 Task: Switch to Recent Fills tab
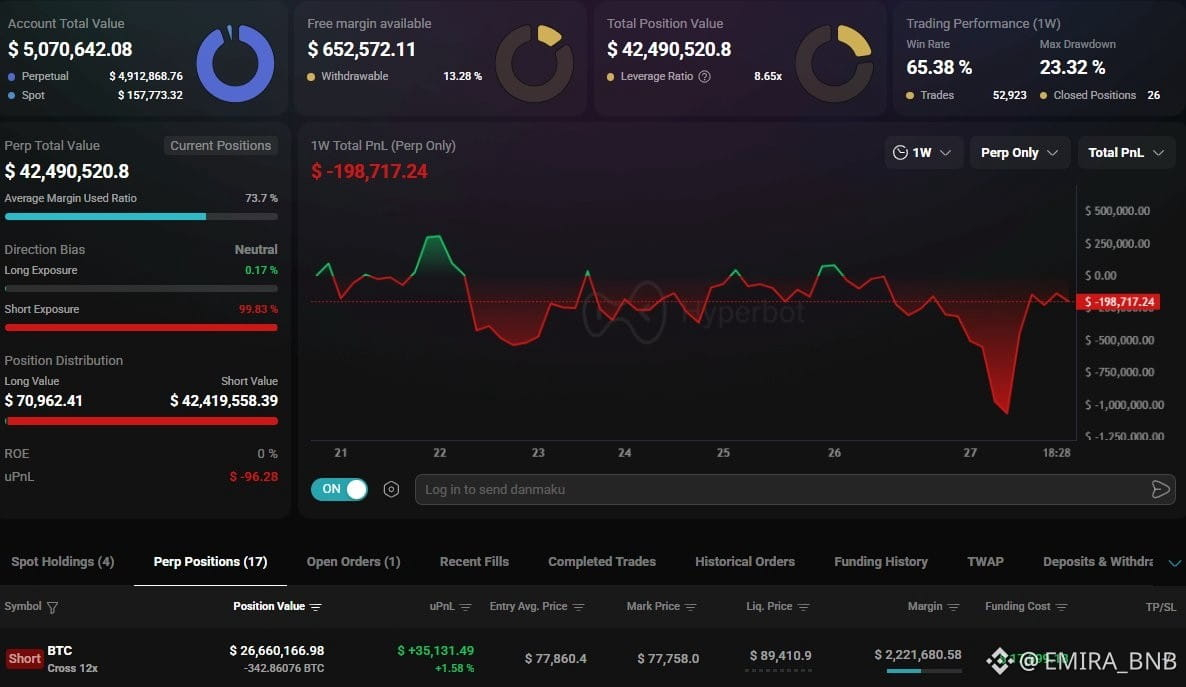[474, 561]
